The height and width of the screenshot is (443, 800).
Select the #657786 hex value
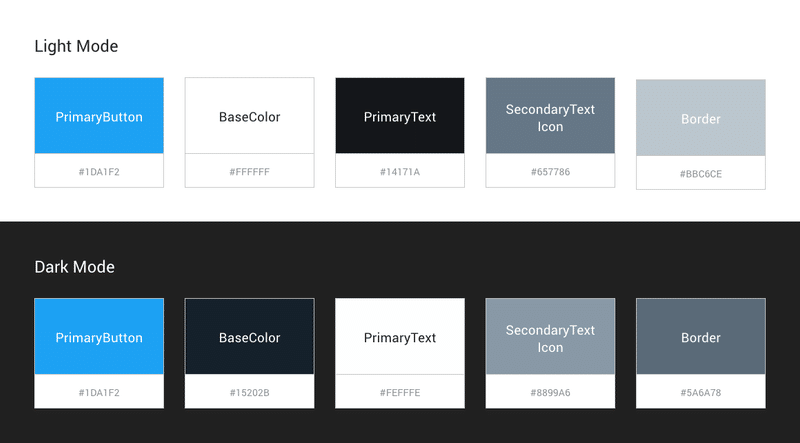click(x=550, y=172)
